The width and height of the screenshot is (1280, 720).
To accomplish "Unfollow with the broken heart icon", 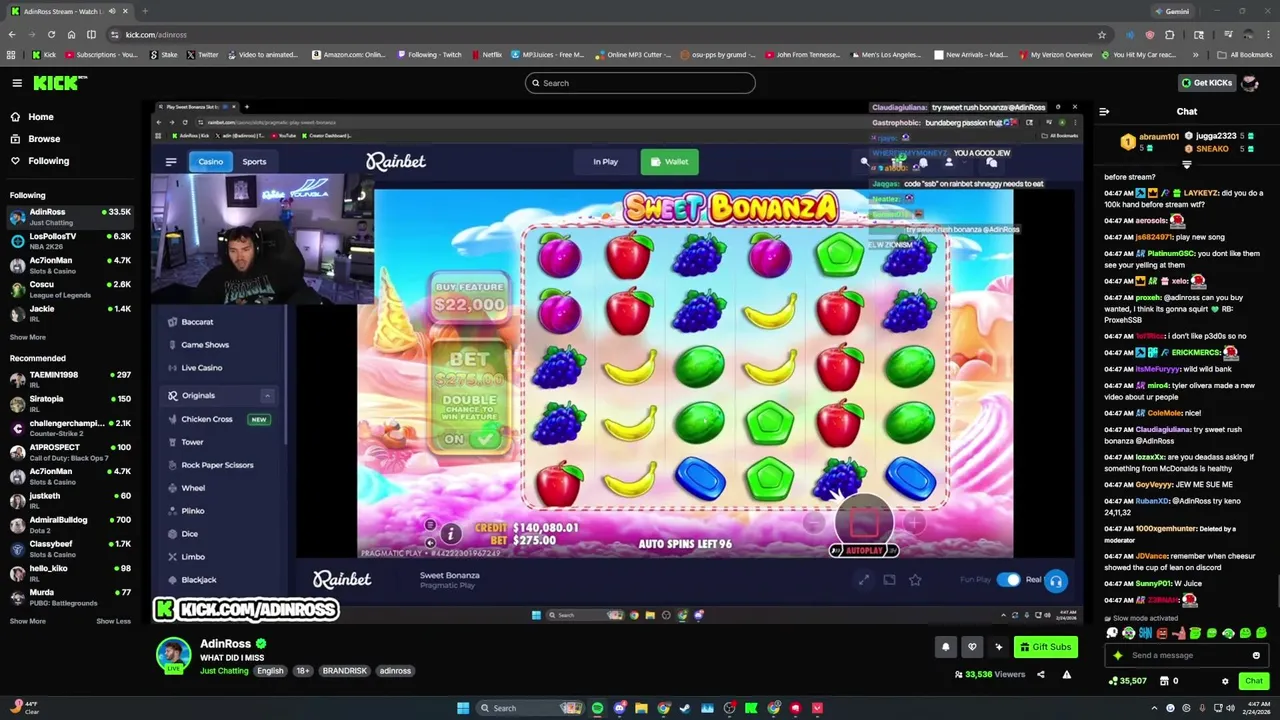I will pos(971,647).
